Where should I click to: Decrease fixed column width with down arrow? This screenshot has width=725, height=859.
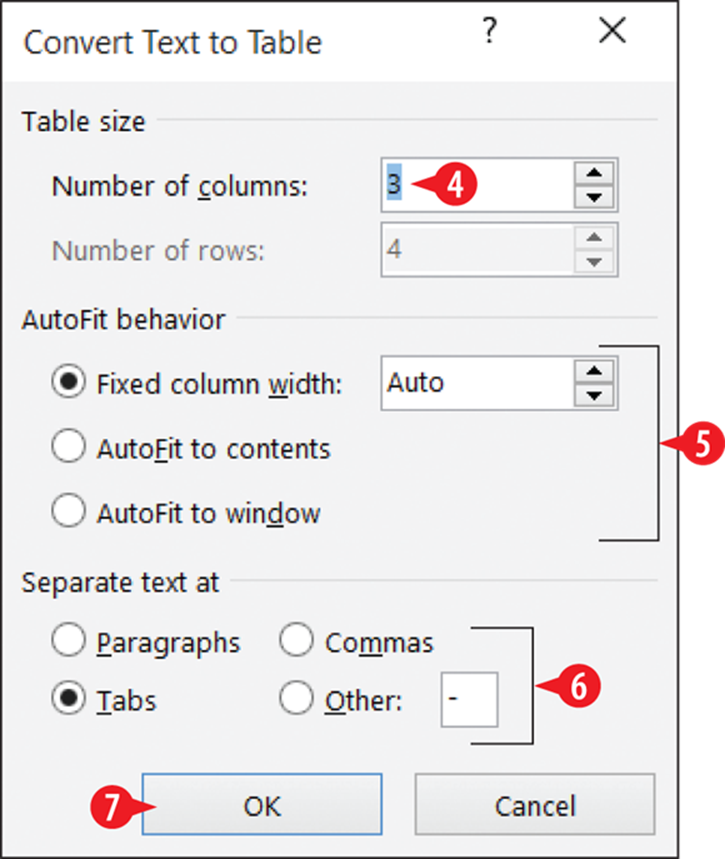[x=593, y=395]
